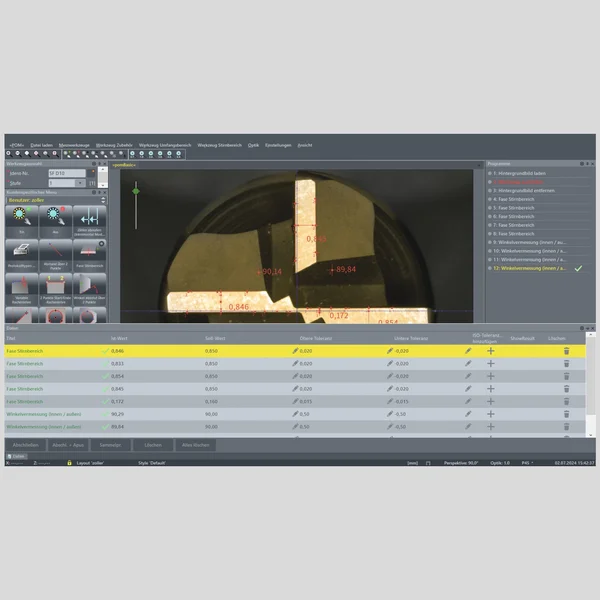
Task: Select program step '1: Hintergrundbild laden'
Action: point(525,173)
